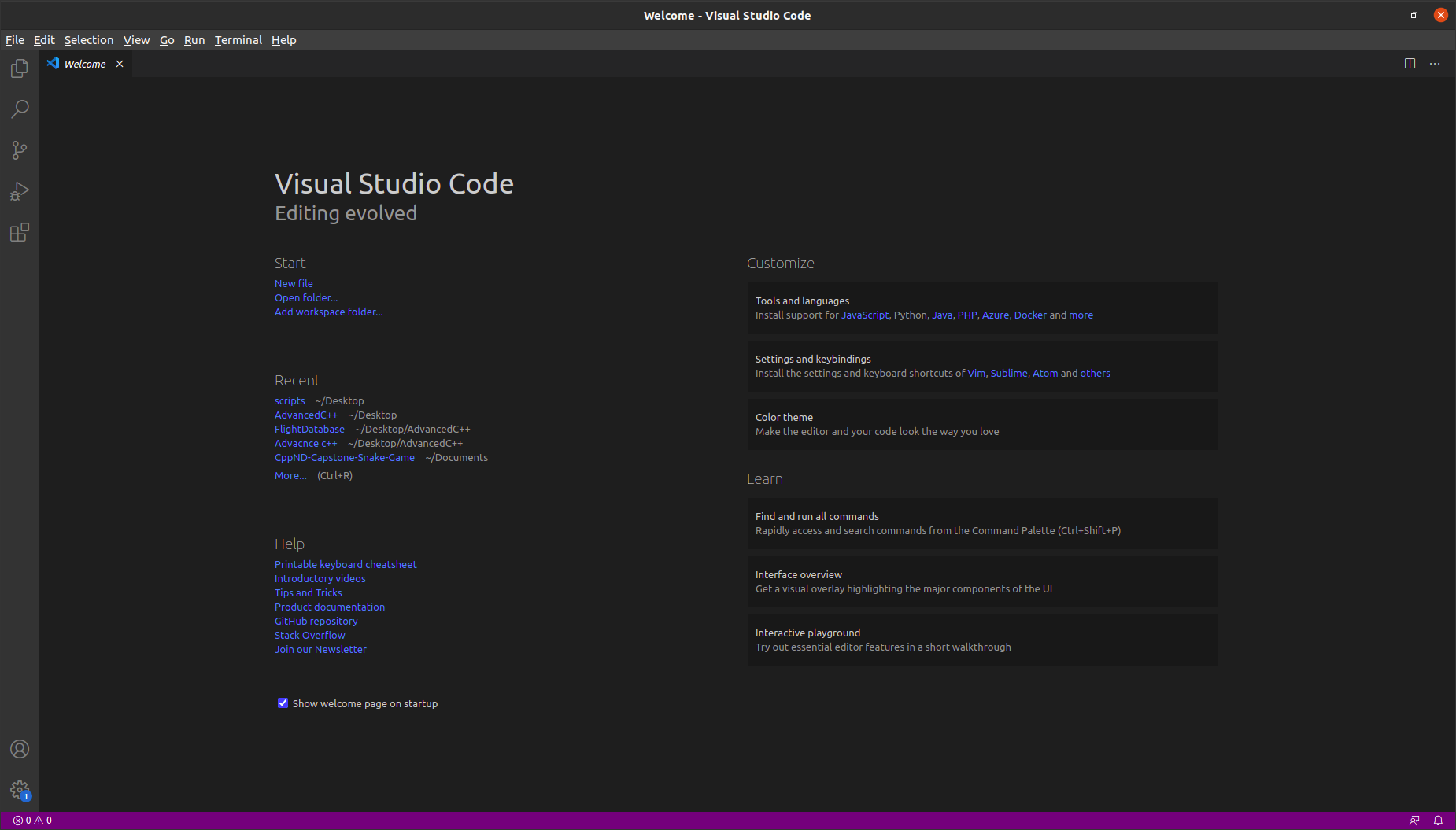Click the PHP support link
Viewport: 1456px width, 830px height.
[967, 315]
